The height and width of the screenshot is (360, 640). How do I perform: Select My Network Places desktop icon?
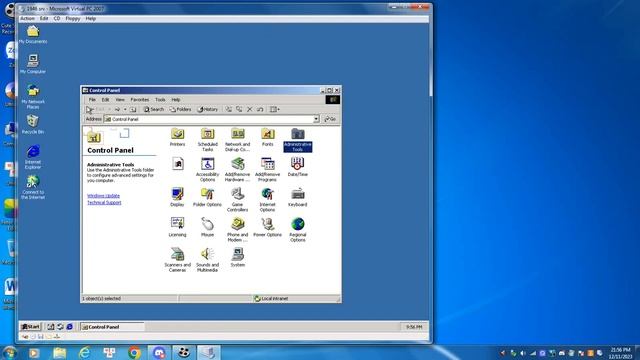(33, 97)
